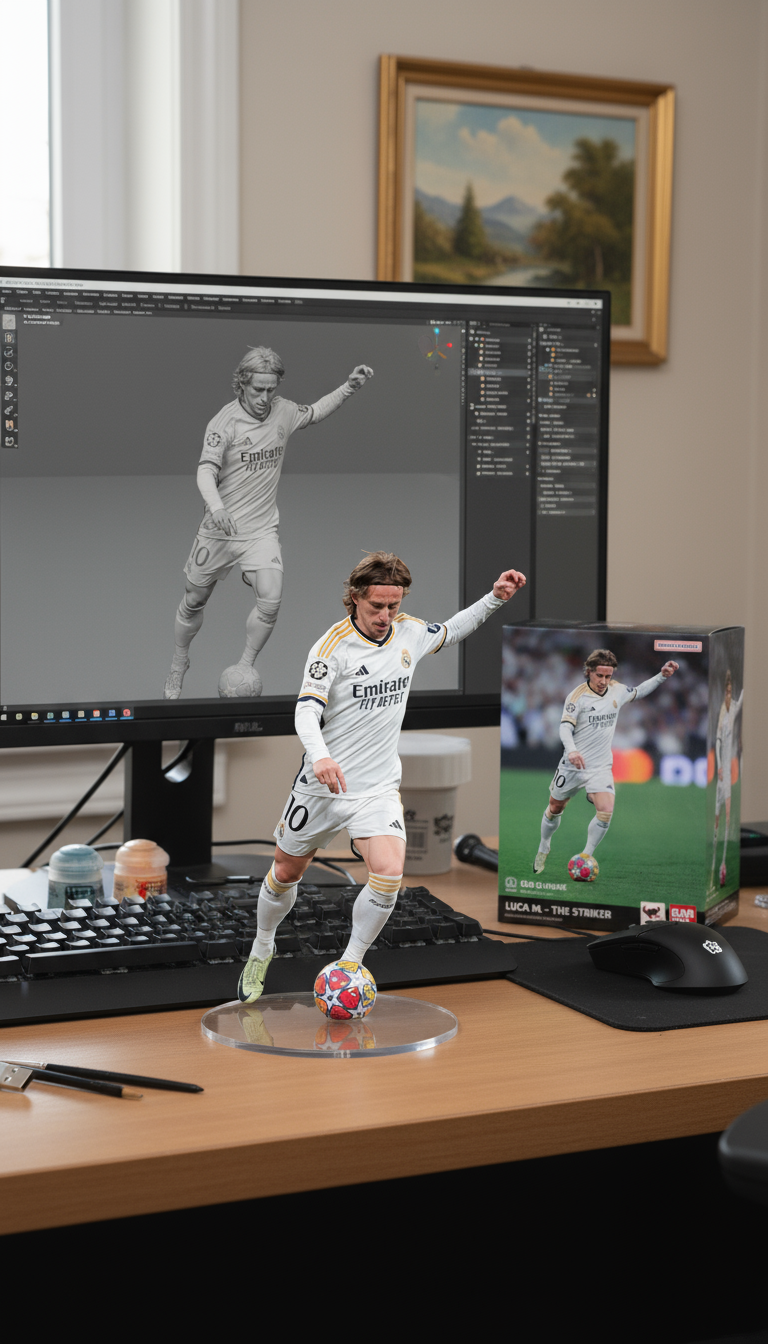768x1344 pixels.
Task: Hide the last object listed in the outliner
Action: [527, 471]
